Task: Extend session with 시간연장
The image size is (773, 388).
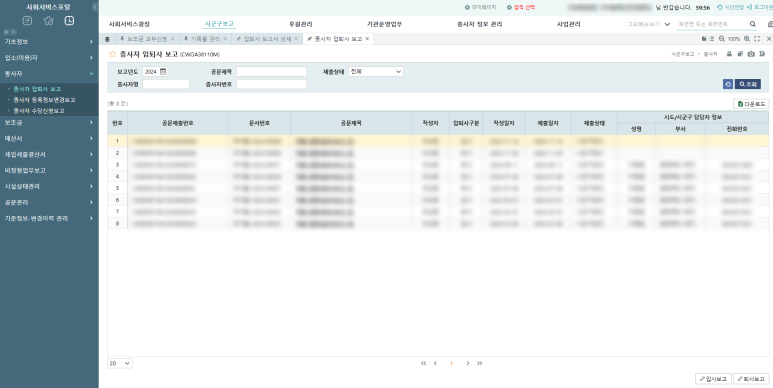Action: (730, 7)
